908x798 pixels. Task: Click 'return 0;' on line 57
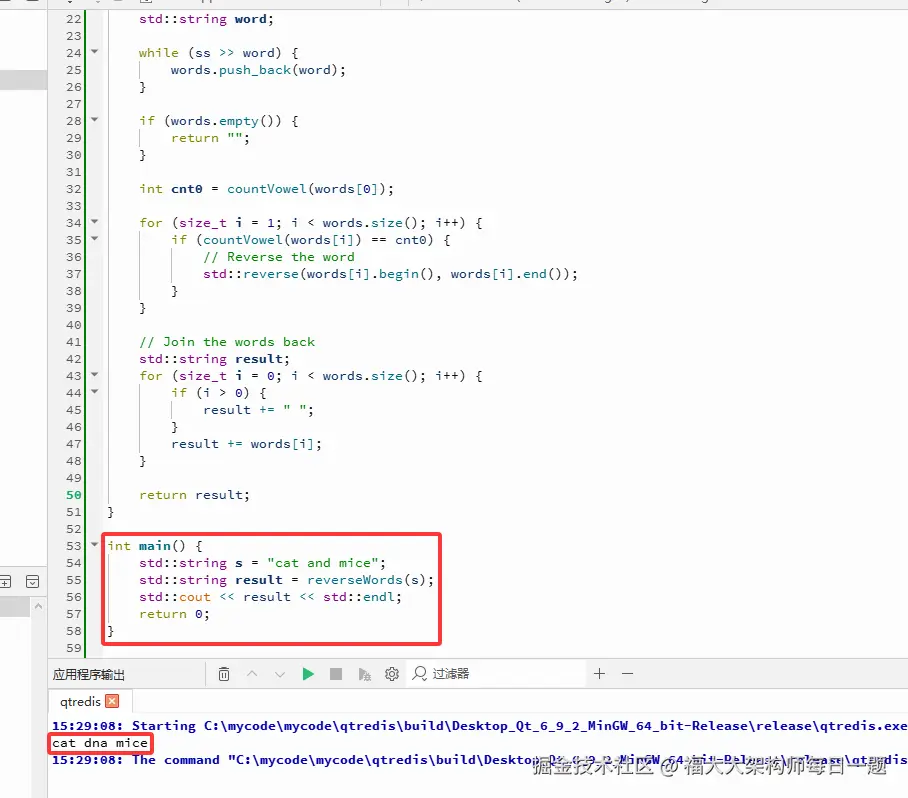(x=174, y=614)
